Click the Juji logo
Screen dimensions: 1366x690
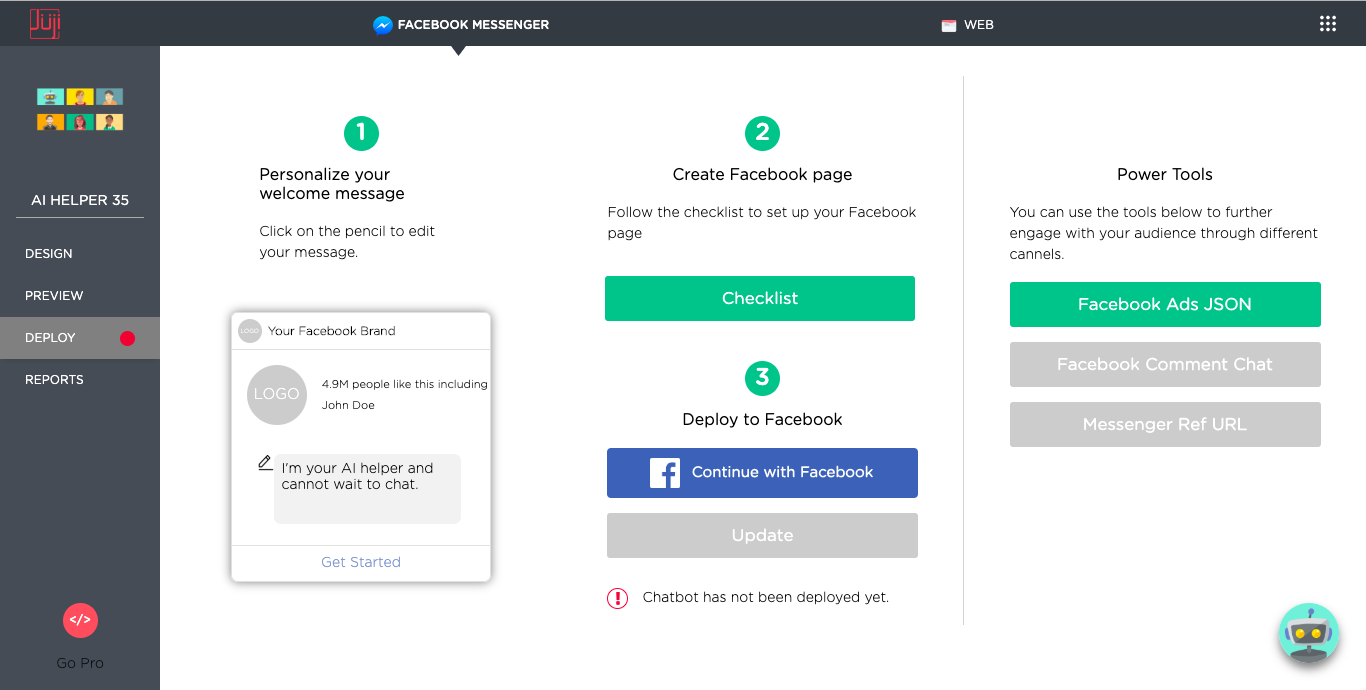[45, 23]
